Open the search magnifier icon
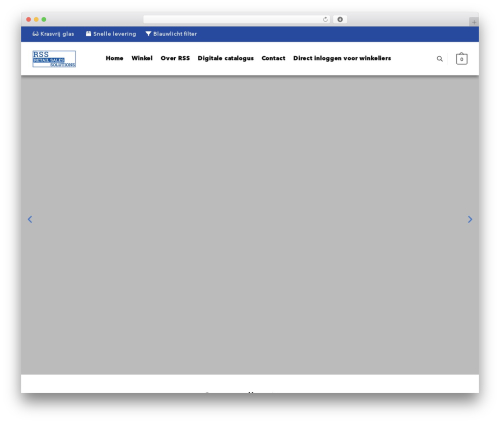Image resolution: width=500 pixels, height=423 pixels. pos(440,59)
